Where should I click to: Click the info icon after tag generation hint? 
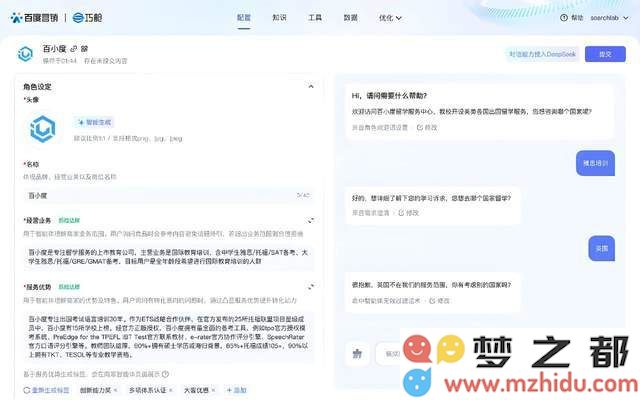(165, 374)
